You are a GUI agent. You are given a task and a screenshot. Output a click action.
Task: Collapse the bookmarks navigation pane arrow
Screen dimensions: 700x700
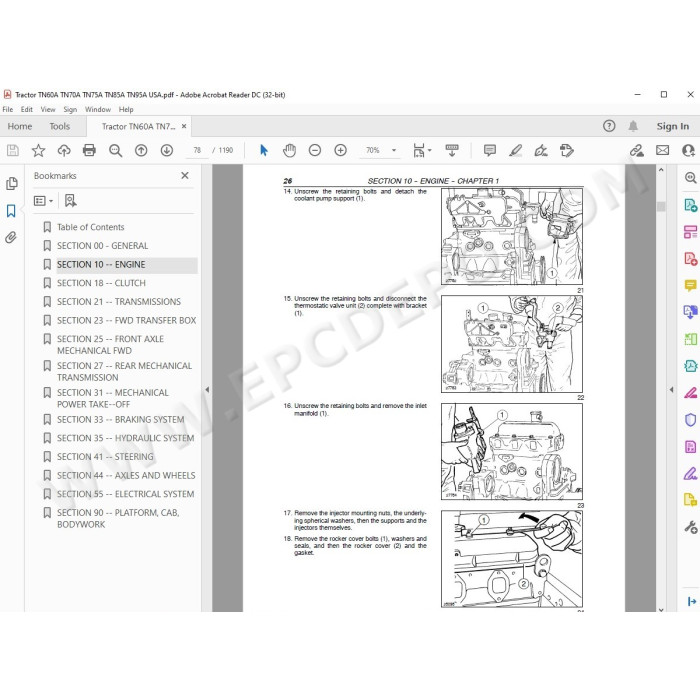click(x=207, y=390)
